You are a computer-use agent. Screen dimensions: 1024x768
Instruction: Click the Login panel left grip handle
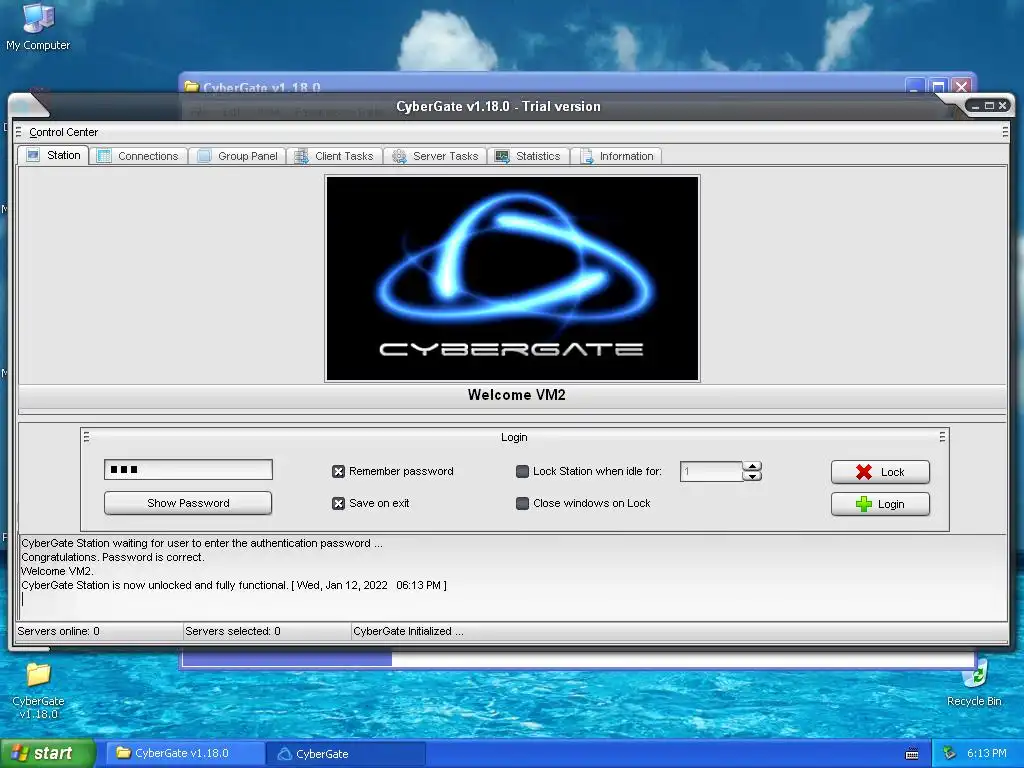(86, 437)
